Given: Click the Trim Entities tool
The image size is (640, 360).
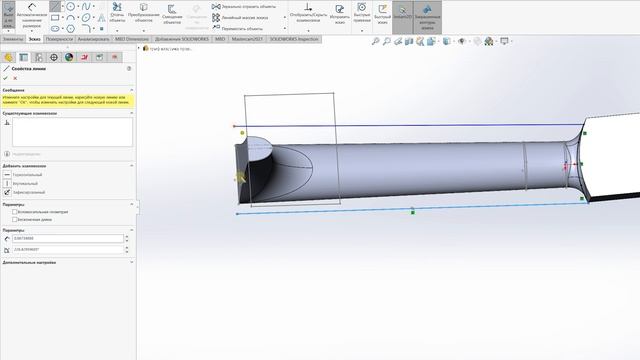Looking at the screenshot, I should tap(117, 12).
